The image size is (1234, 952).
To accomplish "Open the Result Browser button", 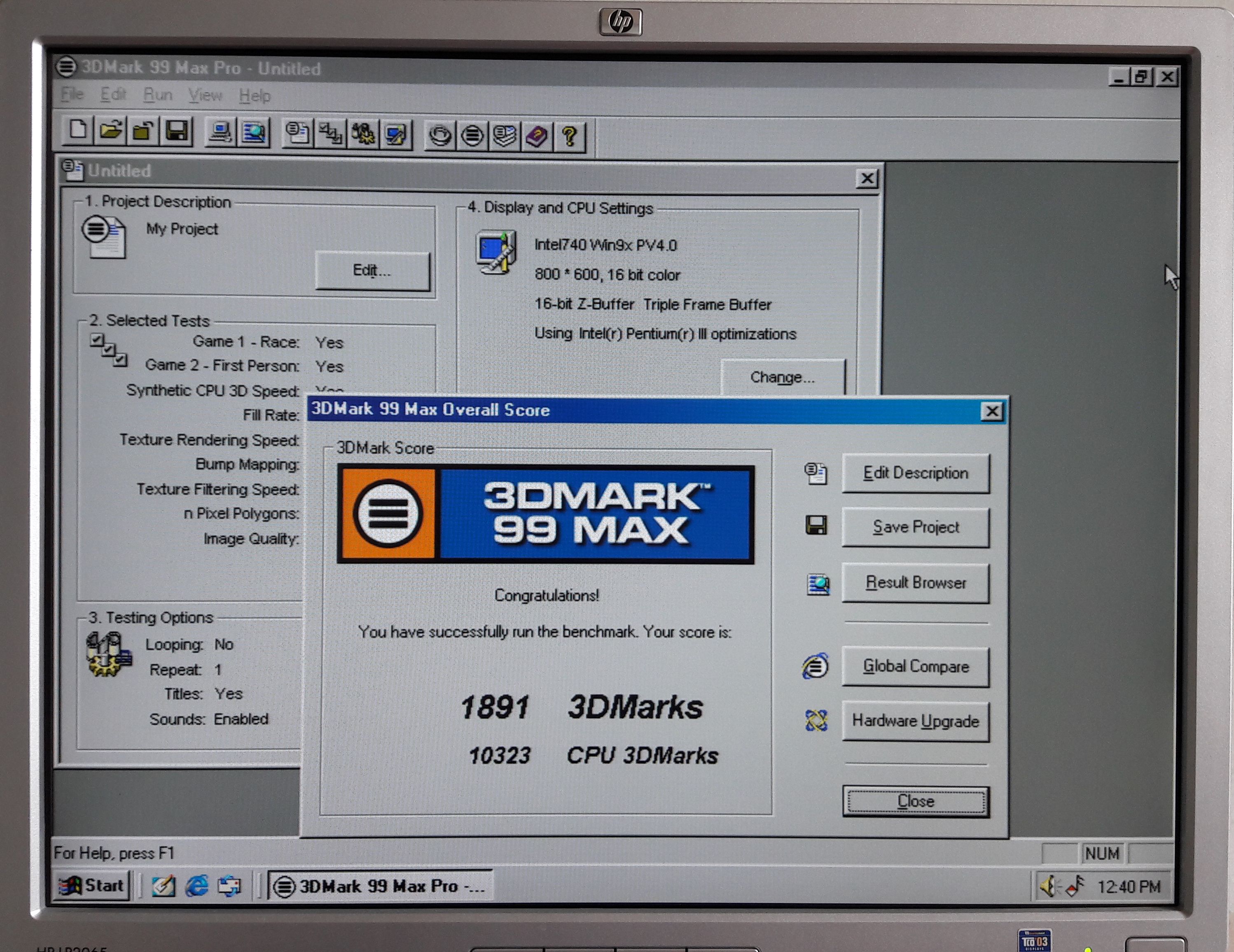I will tap(915, 583).
